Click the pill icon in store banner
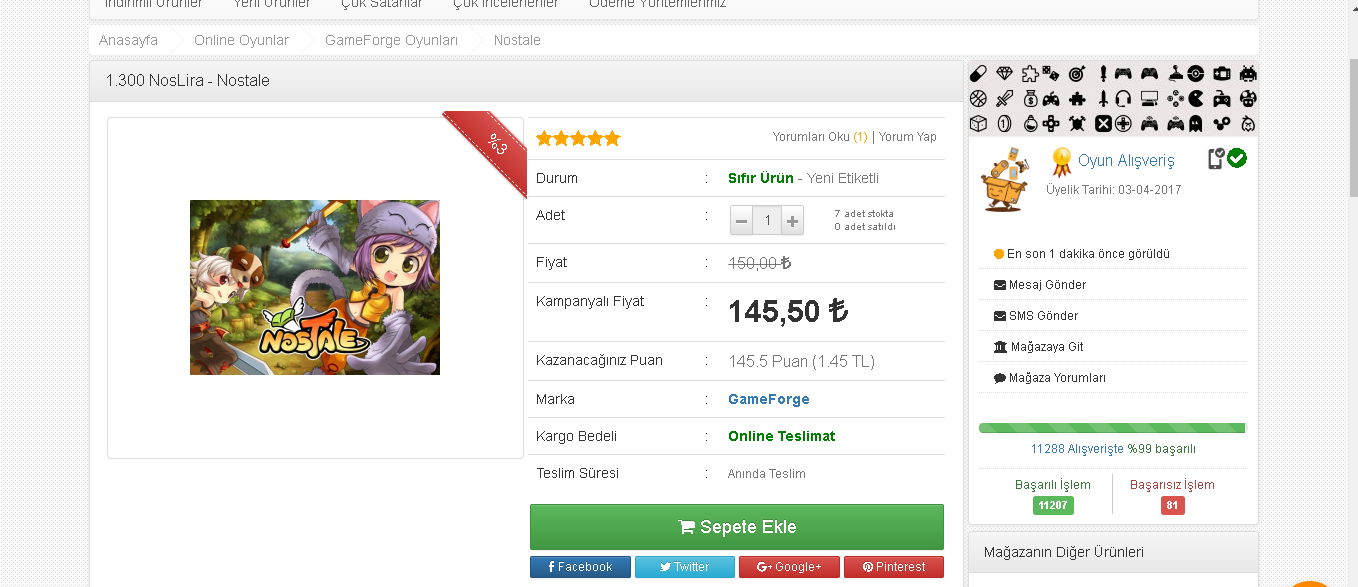Image resolution: width=1358 pixels, height=587 pixels. pyautogui.click(x=978, y=73)
